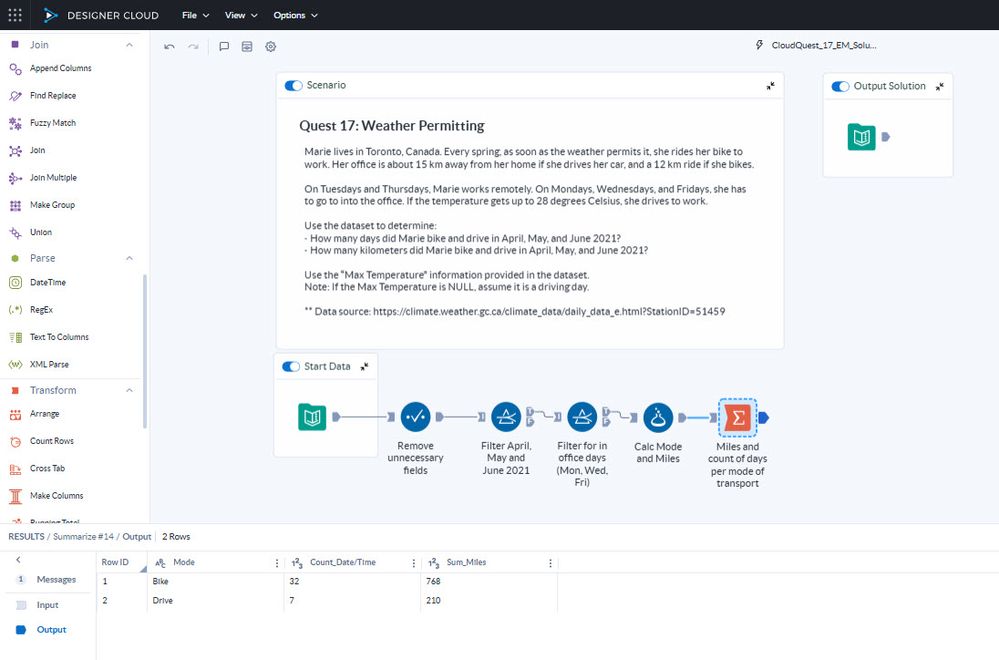Redo the last canvas action
The width and height of the screenshot is (999, 660).
(193, 47)
